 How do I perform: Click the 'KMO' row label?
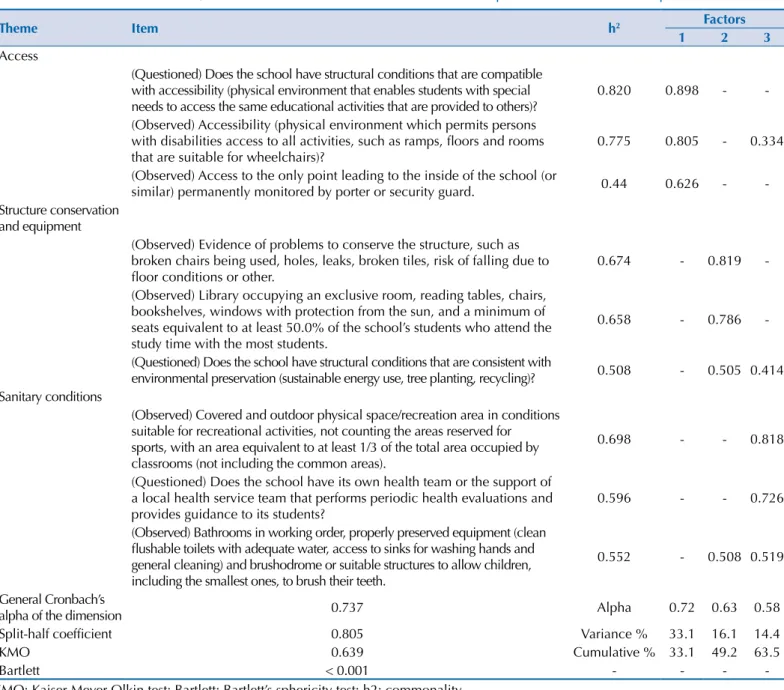click(15, 652)
